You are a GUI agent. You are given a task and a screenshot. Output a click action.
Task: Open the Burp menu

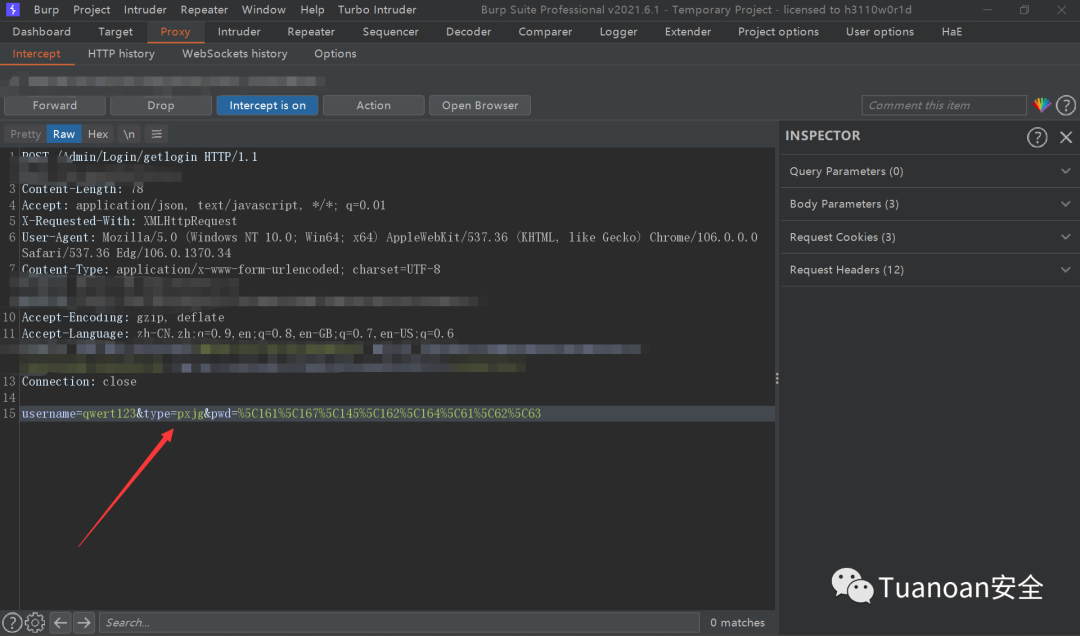pyautogui.click(x=46, y=10)
